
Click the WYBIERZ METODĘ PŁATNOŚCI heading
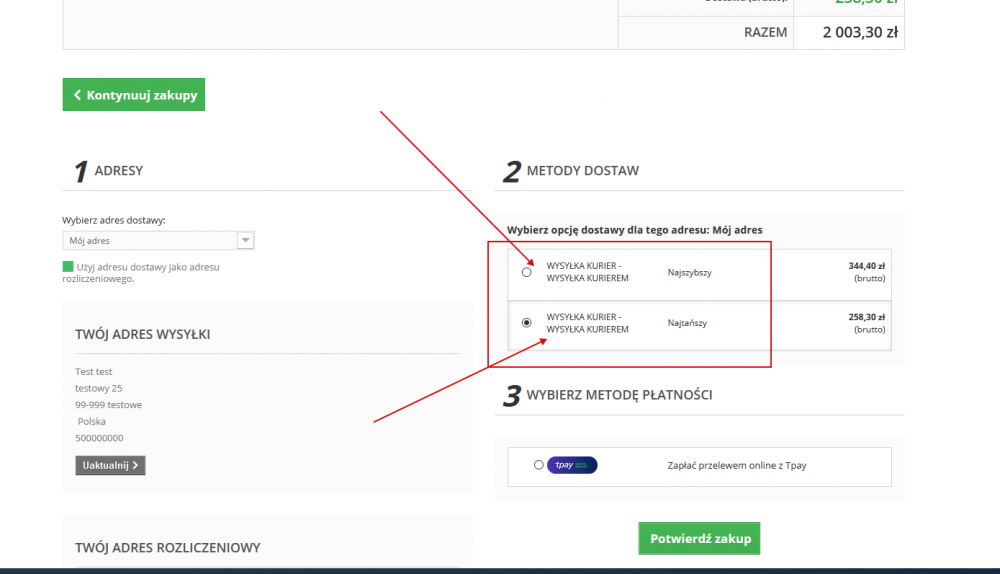click(x=619, y=395)
